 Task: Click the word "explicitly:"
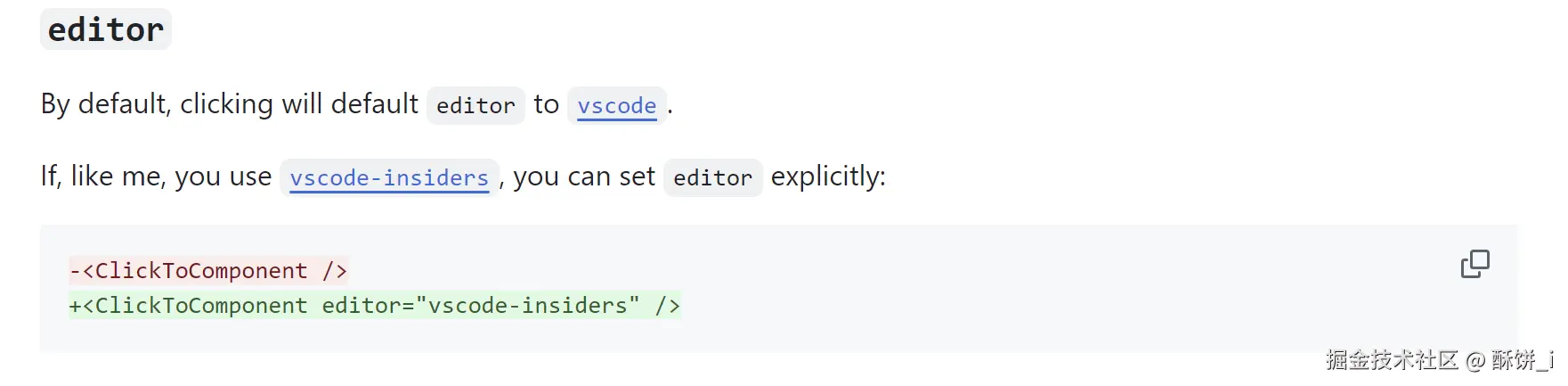coord(828,177)
